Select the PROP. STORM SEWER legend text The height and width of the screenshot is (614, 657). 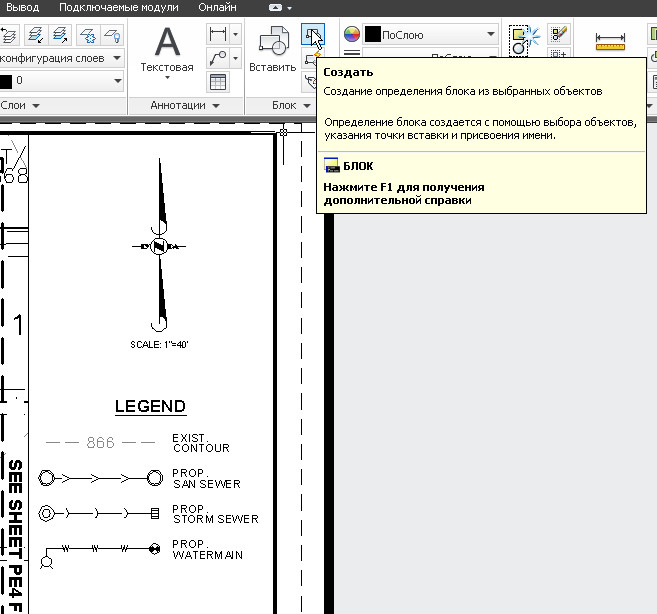(215, 514)
